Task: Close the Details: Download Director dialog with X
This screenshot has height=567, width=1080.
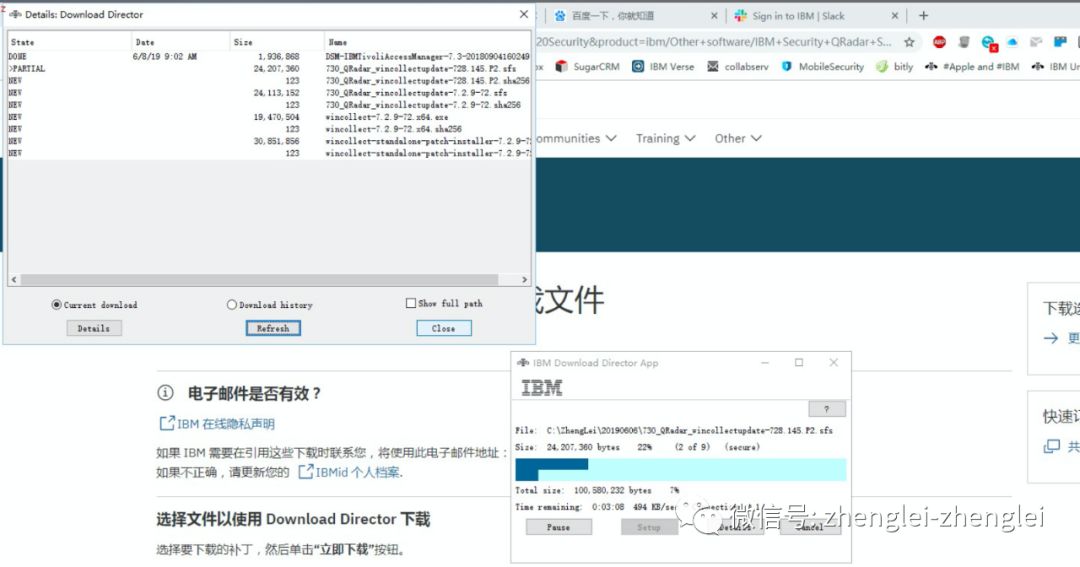Action: point(524,14)
